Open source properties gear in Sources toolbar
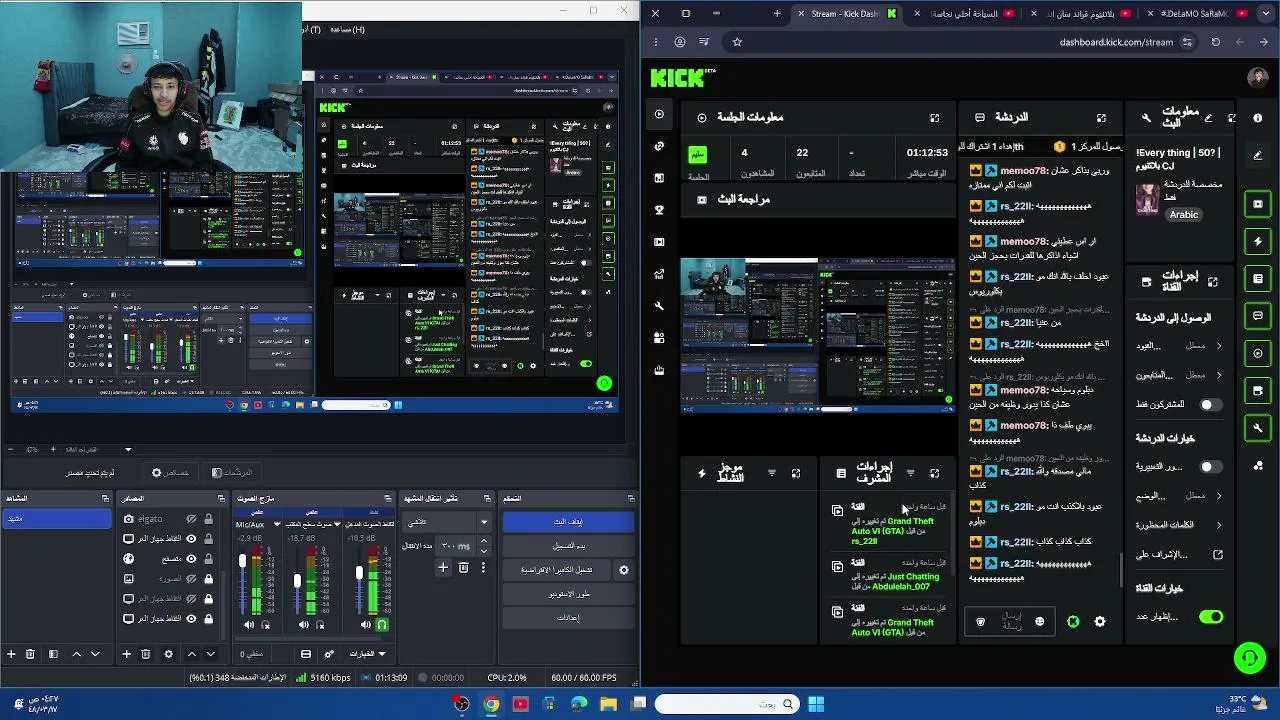 pyautogui.click(x=168, y=654)
